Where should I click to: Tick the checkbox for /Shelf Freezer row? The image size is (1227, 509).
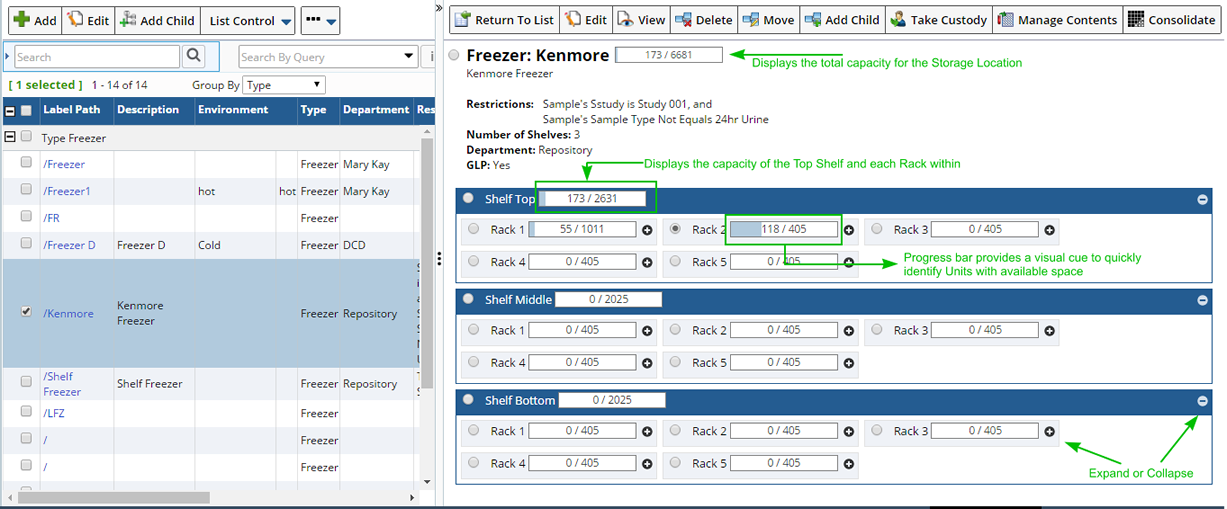(x=26, y=381)
